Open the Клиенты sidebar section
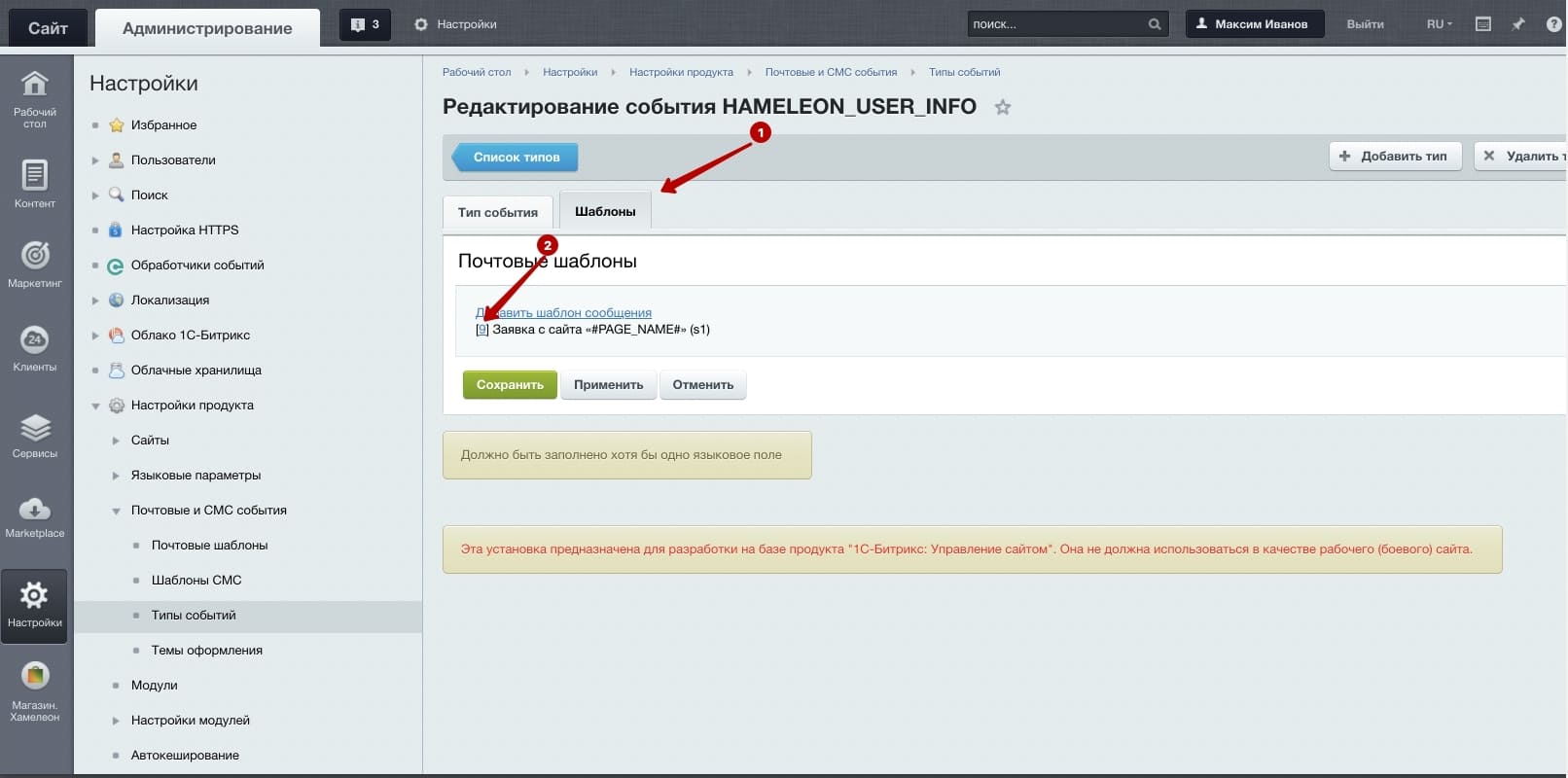 click(x=35, y=349)
